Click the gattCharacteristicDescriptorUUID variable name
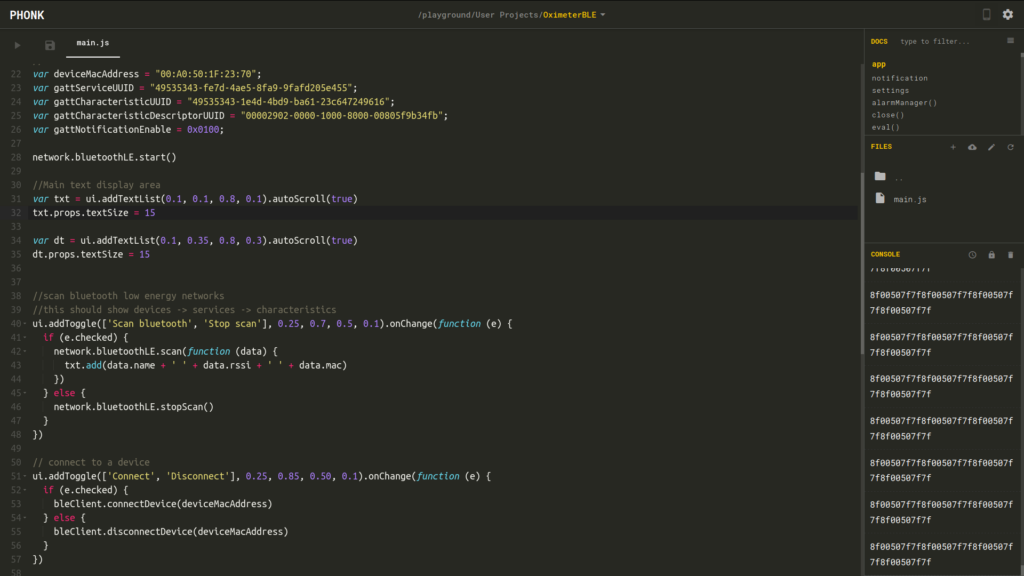 click(139, 116)
